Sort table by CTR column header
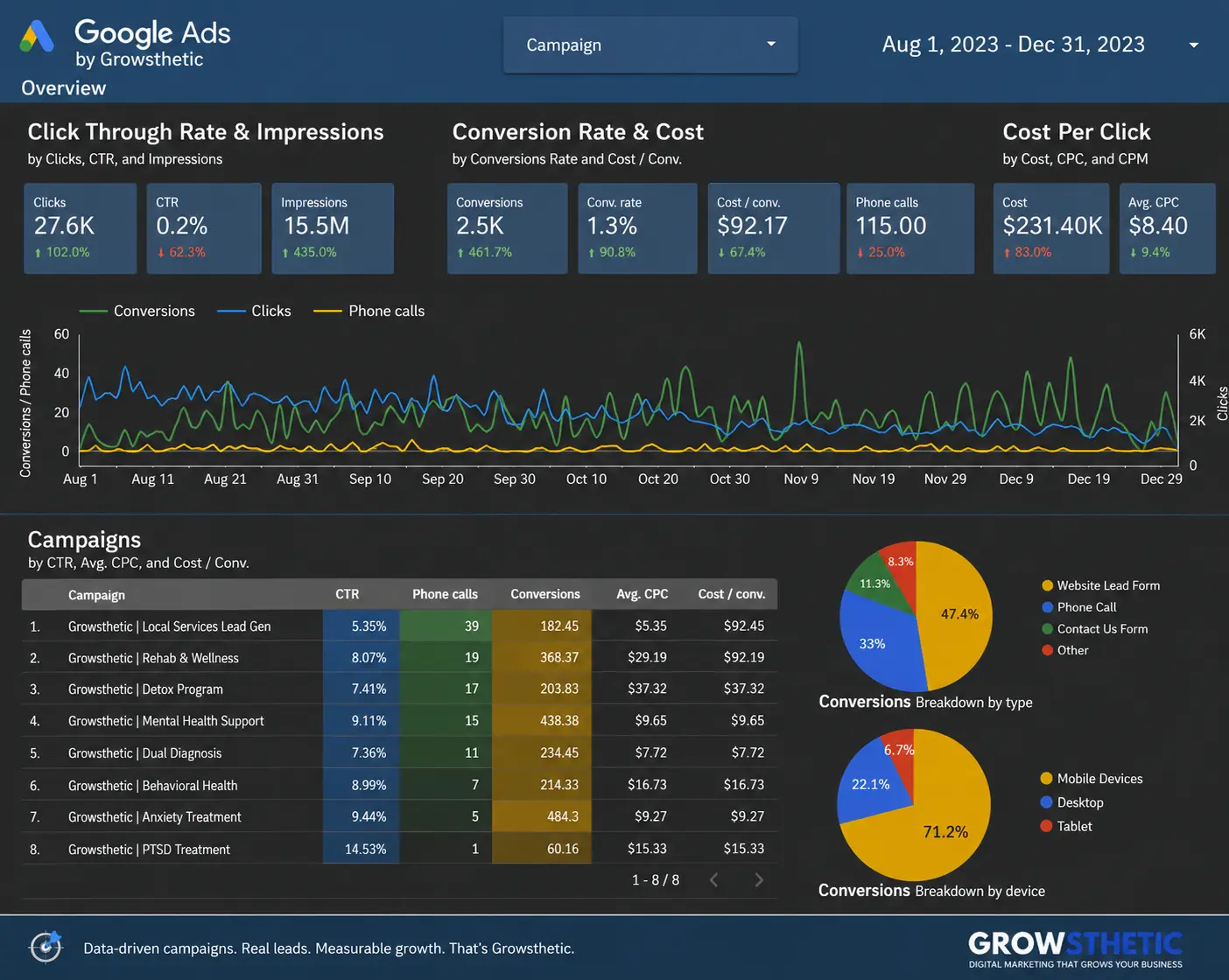Image resolution: width=1229 pixels, height=980 pixels. coord(348,594)
